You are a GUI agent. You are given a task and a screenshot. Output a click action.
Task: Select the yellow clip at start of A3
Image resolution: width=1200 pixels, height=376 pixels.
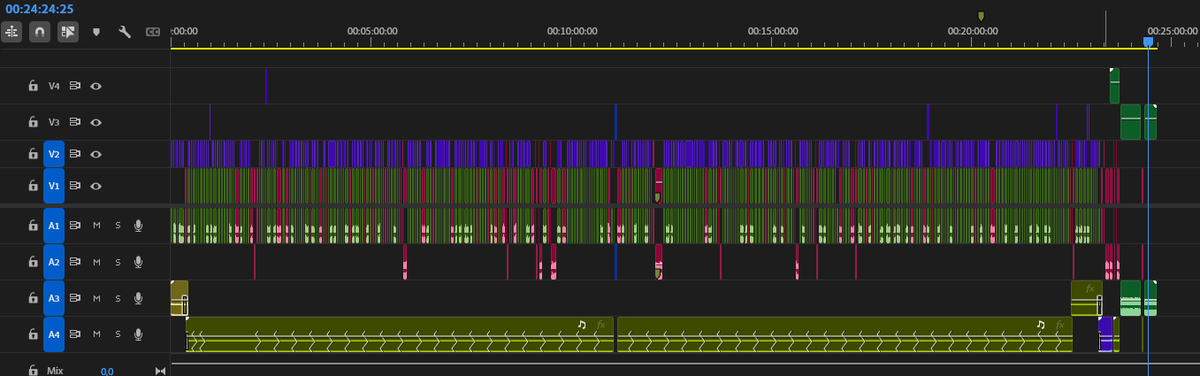coord(179,298)
